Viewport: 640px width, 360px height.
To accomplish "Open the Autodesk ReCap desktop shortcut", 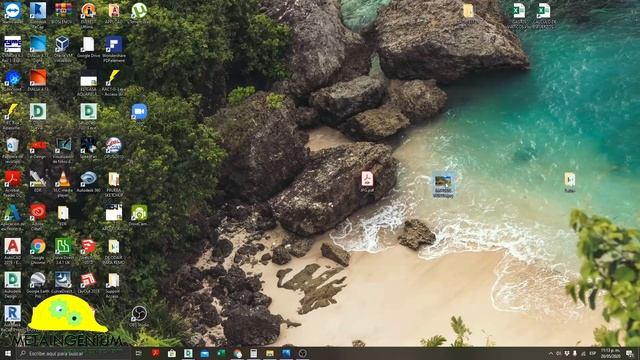I will [x=38, y=11].
